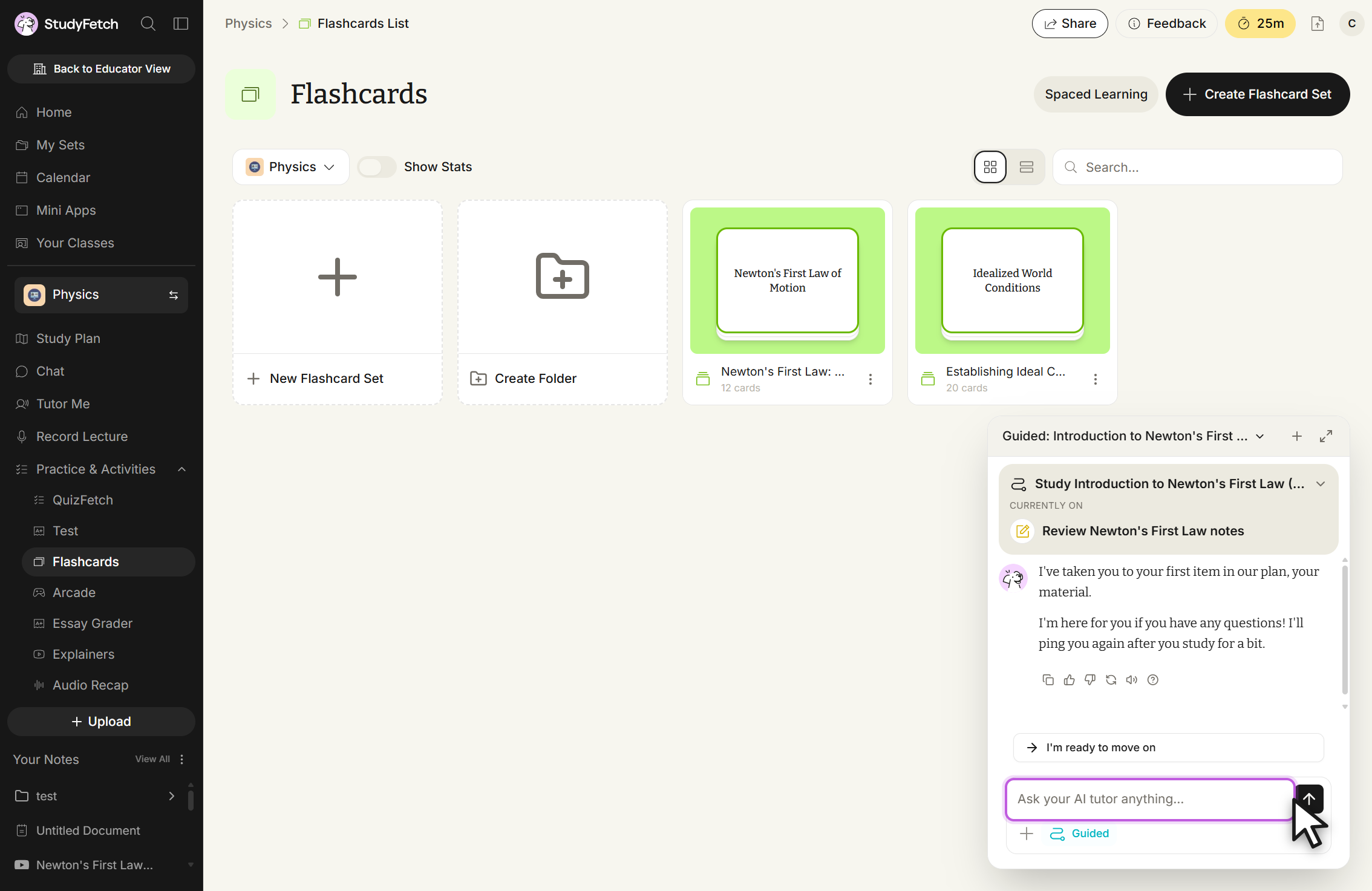Start new chat with plus icon
Image resolution: width=1372 pixels, height=891 pixels.
[x=1297, y=436]
